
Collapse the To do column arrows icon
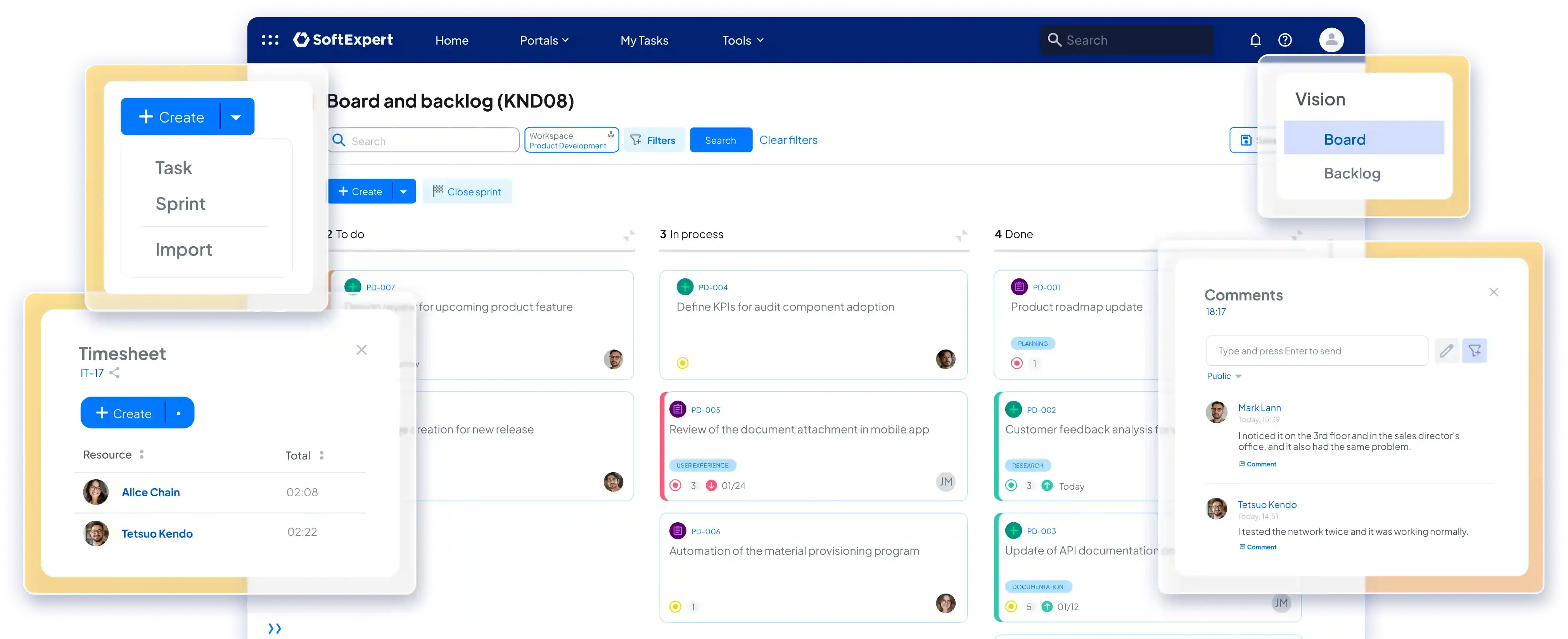coord(629,235)
